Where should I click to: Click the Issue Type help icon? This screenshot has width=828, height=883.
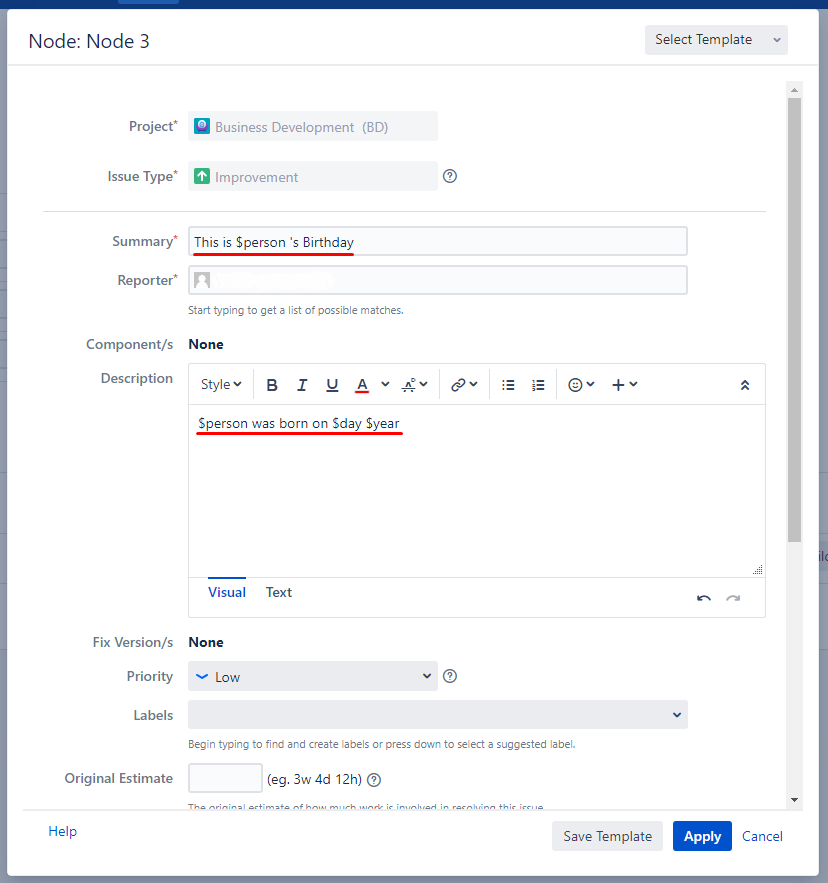(x=450, y=176)
